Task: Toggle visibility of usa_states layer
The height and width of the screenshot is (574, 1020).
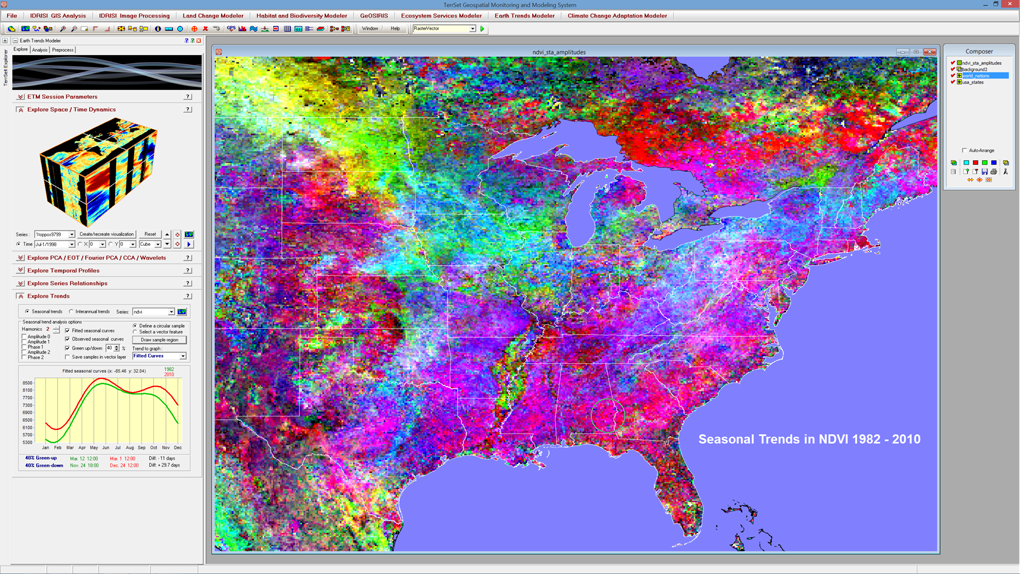Action: pos(953,82)
